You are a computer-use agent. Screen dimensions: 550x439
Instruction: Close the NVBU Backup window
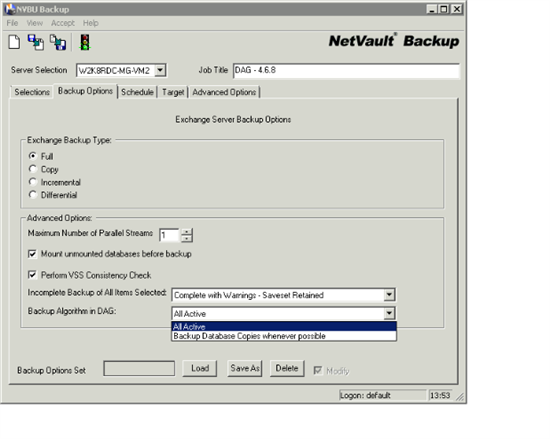[x=457, y=9]
